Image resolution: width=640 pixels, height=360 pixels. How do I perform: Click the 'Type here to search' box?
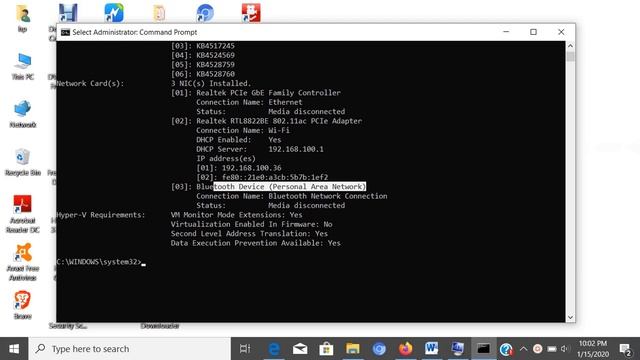click(130, 349)
